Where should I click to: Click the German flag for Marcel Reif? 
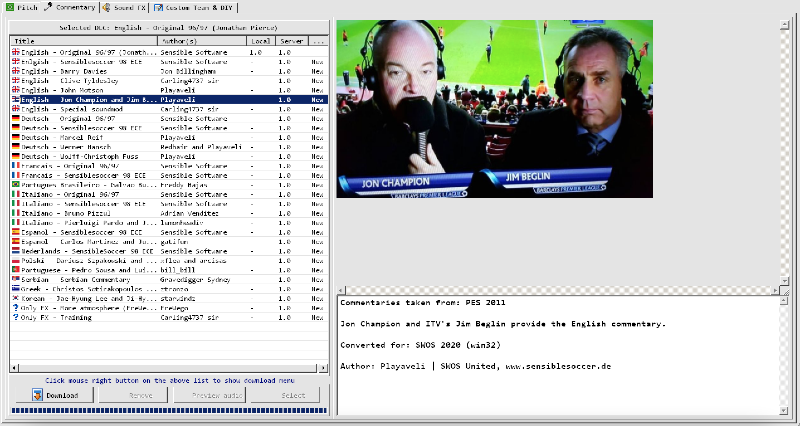pyautogui.click(x=15, y=137)
